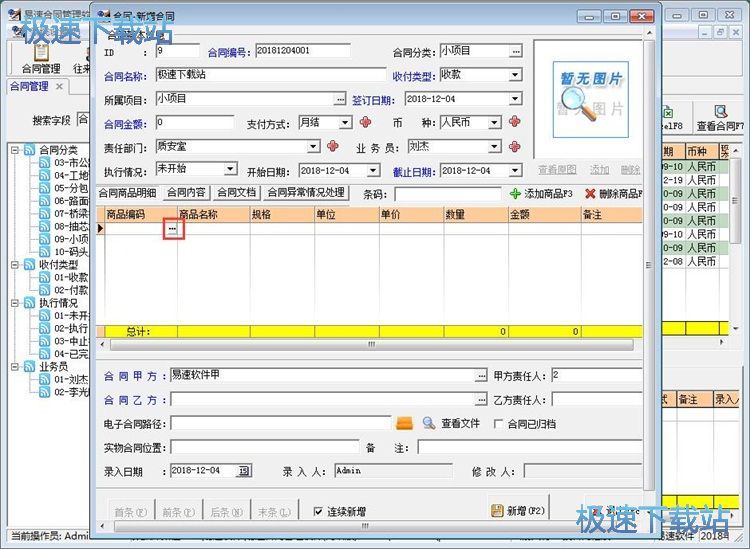Click the dialog bottom horizontal scrollbar
Viewport: 750px width, 549px height.
[364, 526]
